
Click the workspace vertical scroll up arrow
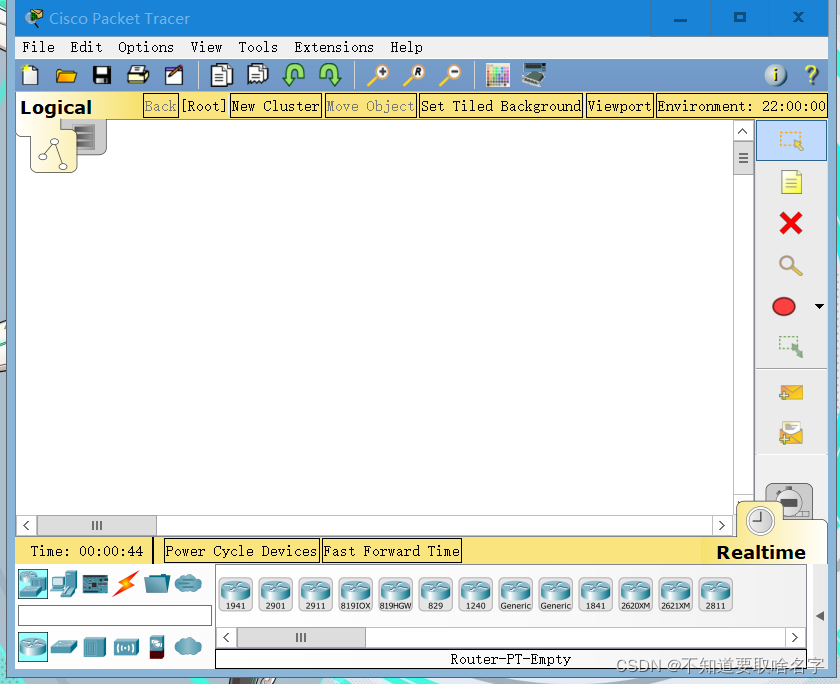(x=742, y=131)
